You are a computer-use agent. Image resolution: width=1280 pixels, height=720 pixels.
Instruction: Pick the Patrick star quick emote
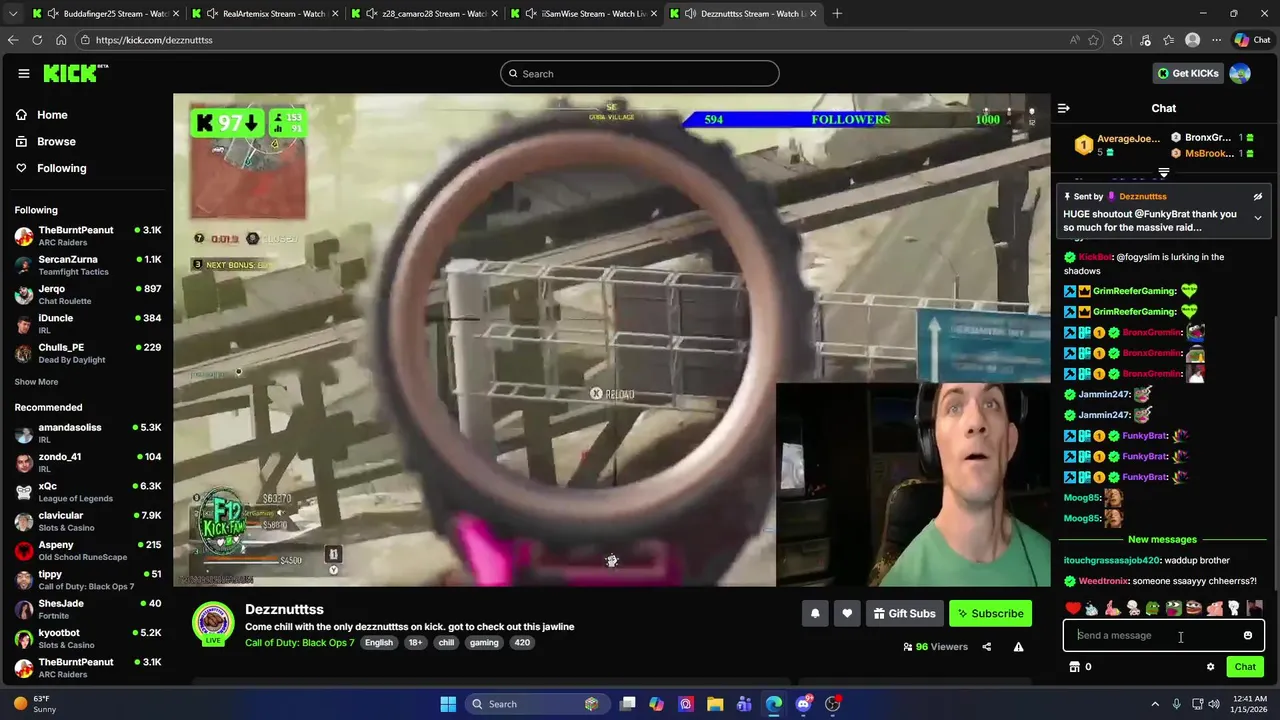1113,608
